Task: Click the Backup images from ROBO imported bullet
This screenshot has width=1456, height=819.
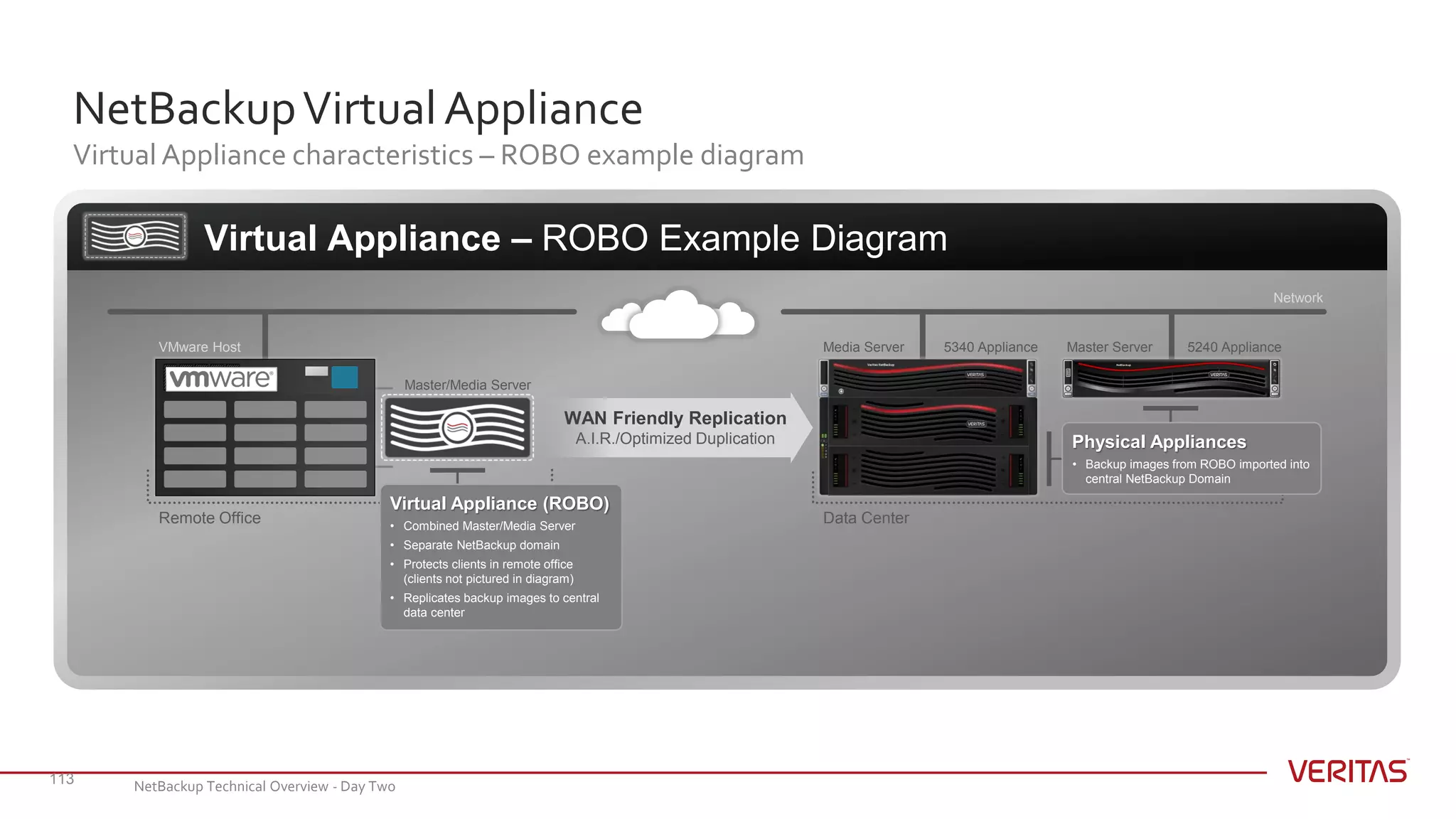Action: [x=1197, y=471]
